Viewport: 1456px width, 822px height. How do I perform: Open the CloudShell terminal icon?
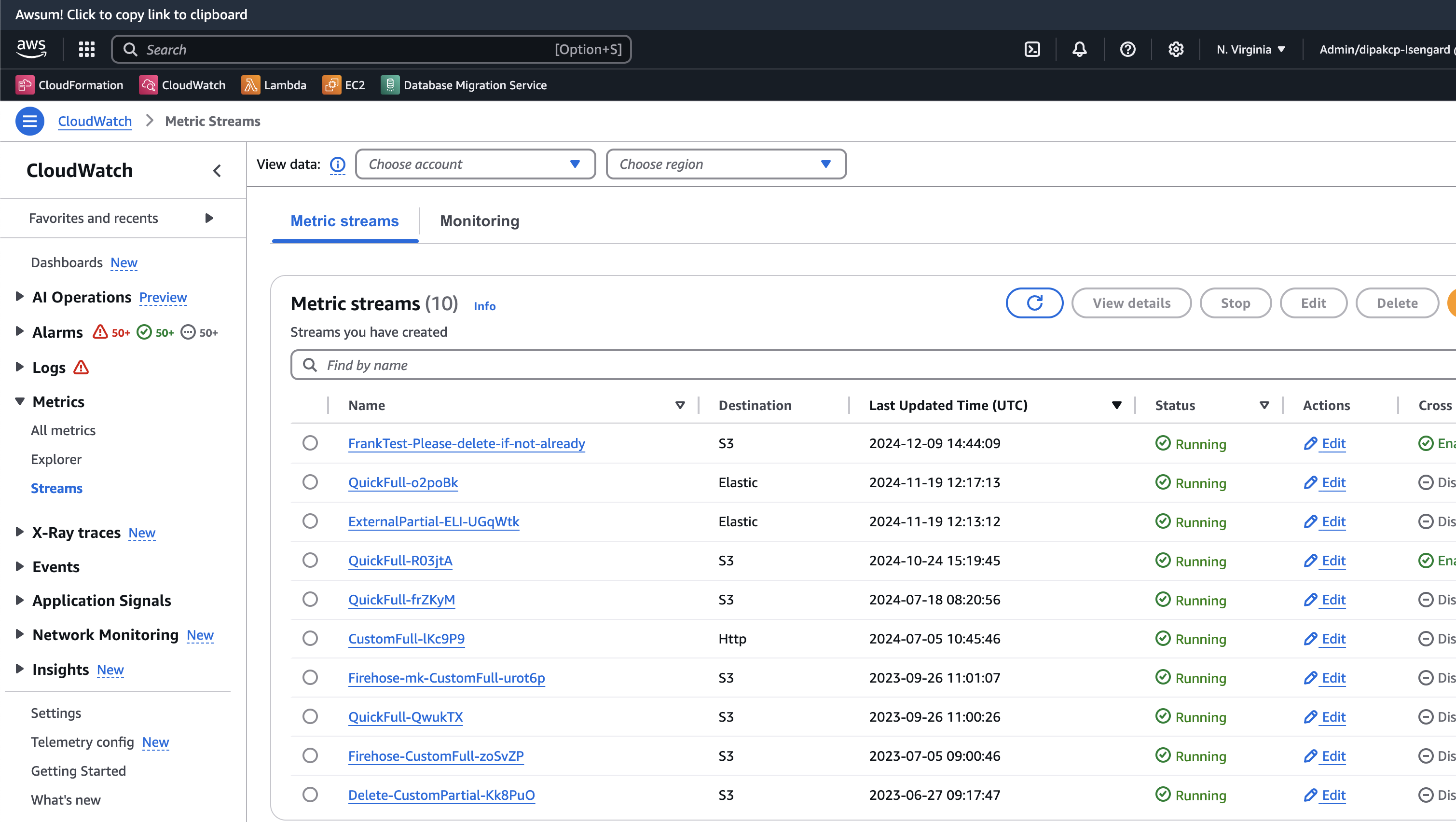pos(1032,49)
